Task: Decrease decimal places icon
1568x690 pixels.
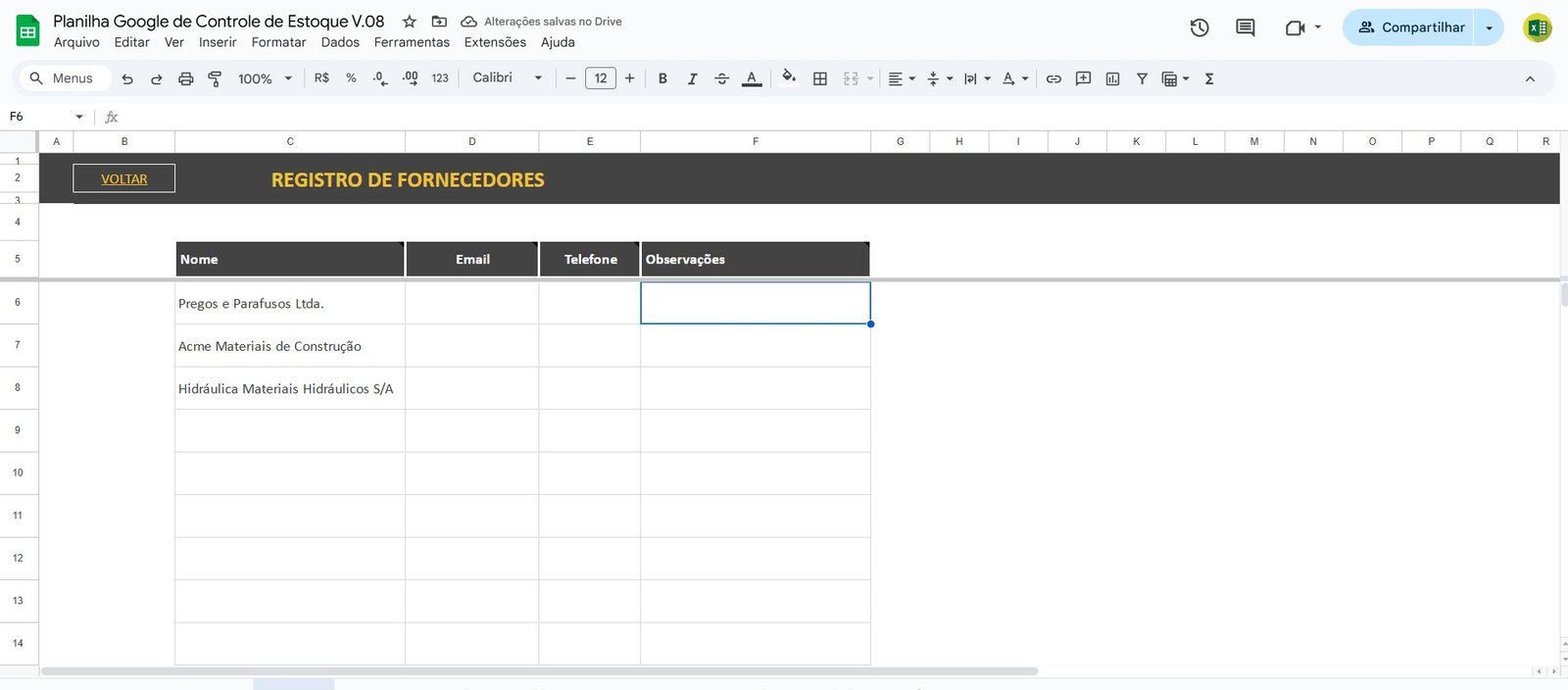Action: 380,78
